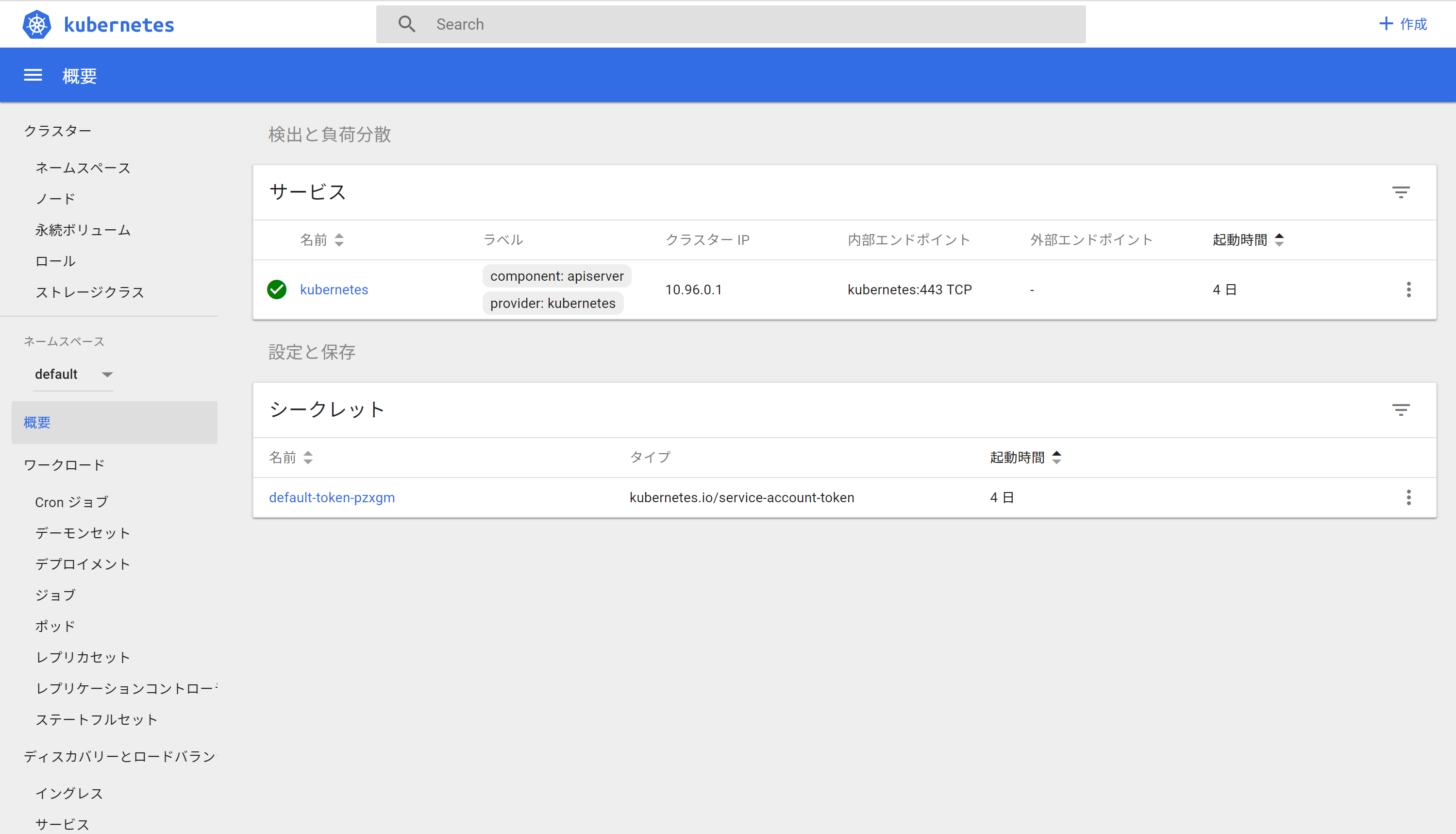Select ポッド in the sidebar menu
Image resolution: width=1456 pixels, height=834 pixels.
pos(54,626)
